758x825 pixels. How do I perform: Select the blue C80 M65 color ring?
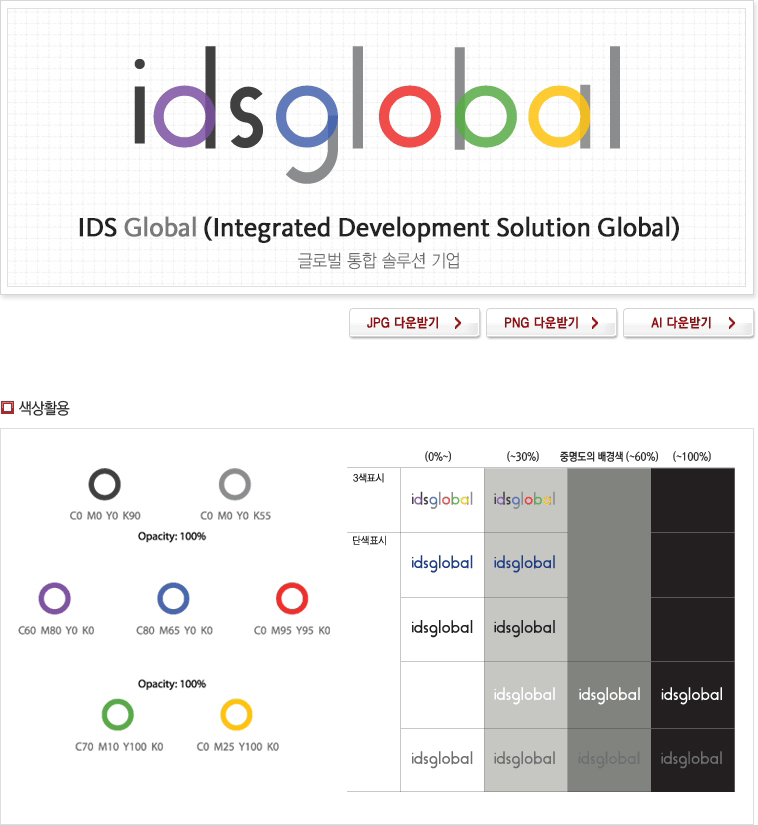174,598
